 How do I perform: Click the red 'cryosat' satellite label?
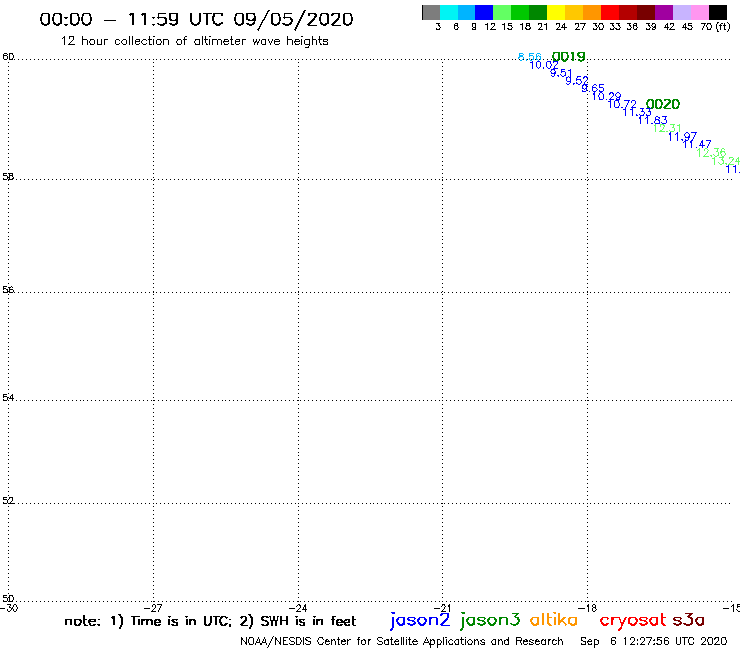coord(633,620)
